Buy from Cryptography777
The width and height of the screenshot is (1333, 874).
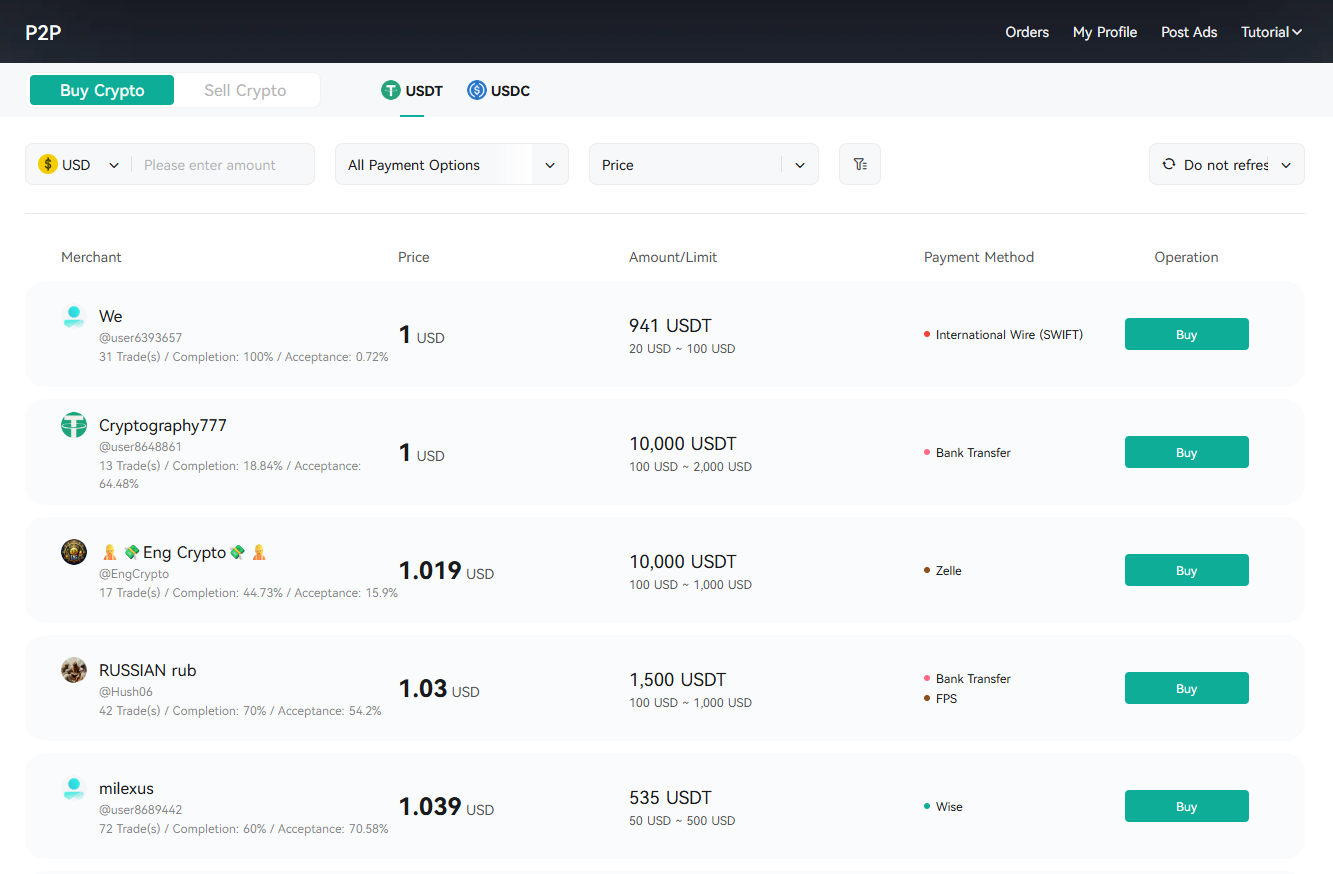pos(1187,452)
